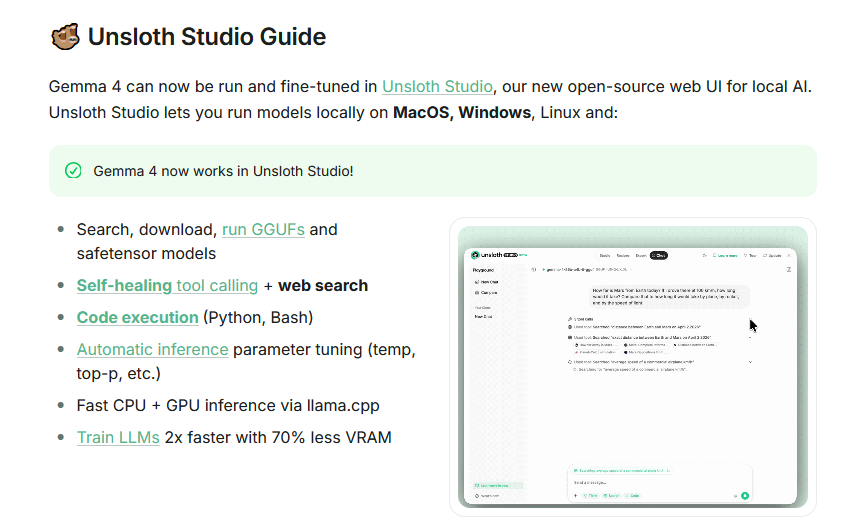Click the Unsloth Studio Guide heading
The width and height of the screenshot is (863, 529).
click(207, 37)
